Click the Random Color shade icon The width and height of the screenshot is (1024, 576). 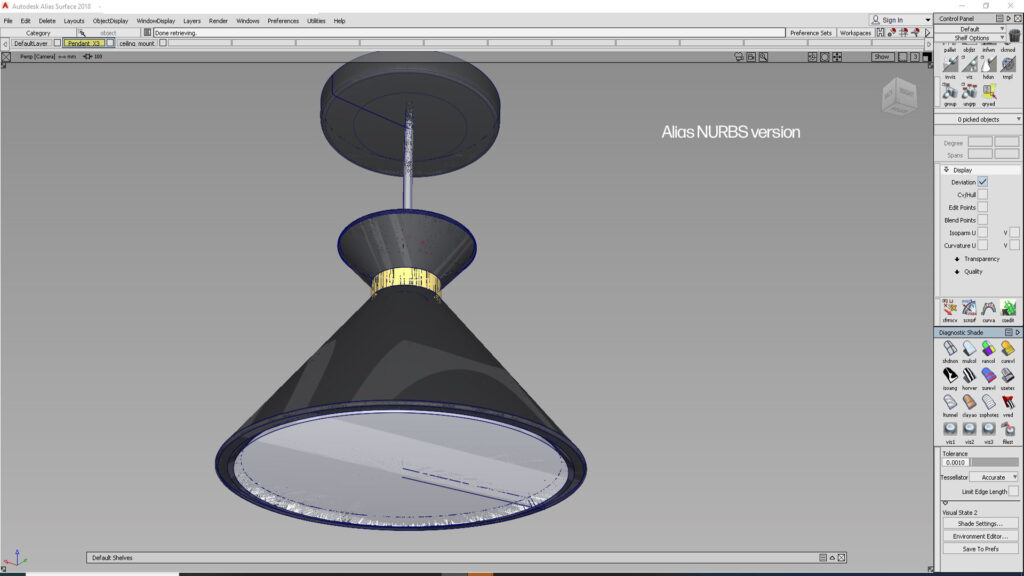tap(988, 349)
